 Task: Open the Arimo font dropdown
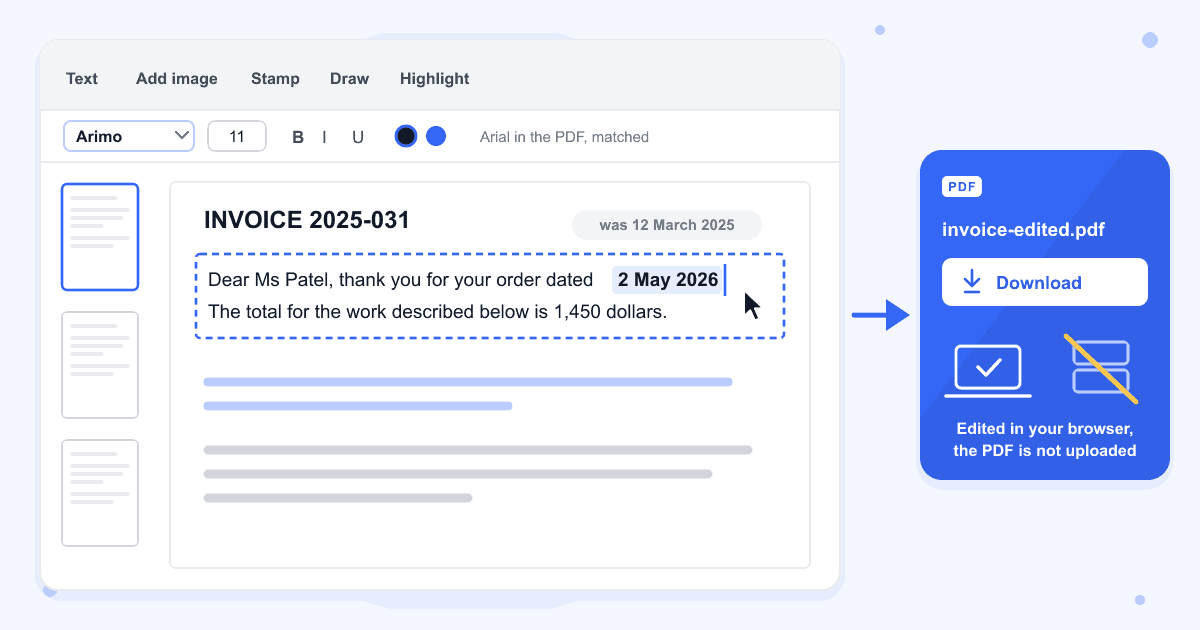129,136
